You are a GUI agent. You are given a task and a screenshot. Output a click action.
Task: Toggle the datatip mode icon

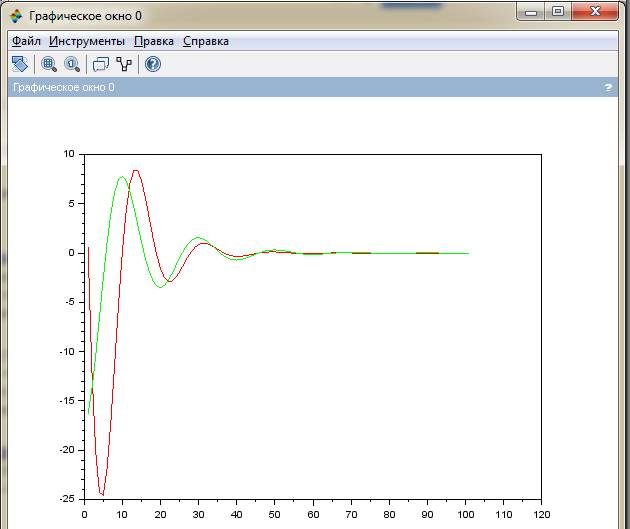click(101, 64)
